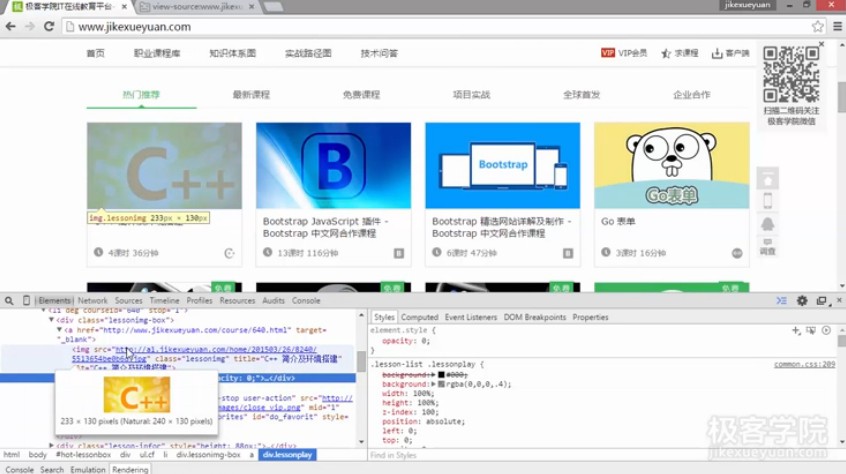
Task: Open the Emulation drawer tab
Action: [x=87, y=469]
